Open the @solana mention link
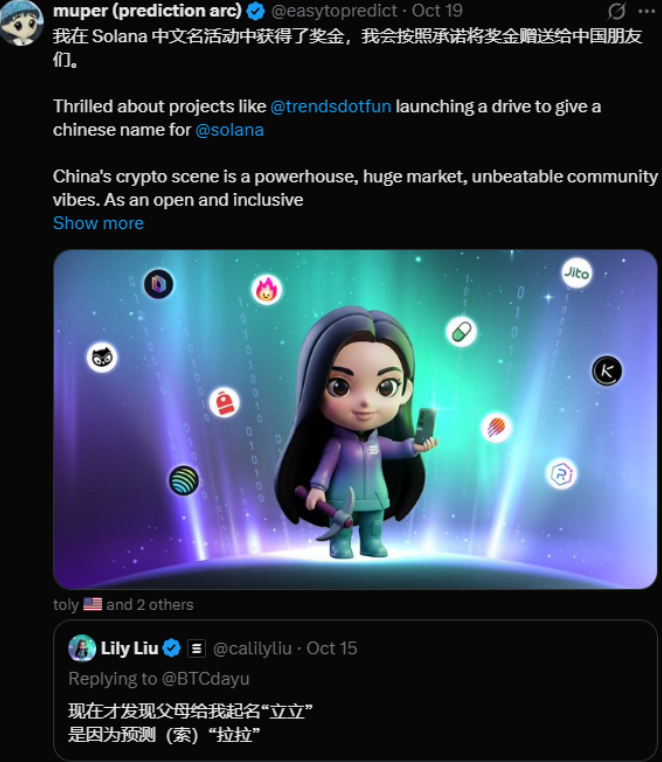Image resolution: width=662 pixels, height=762 pixels. pos(229,130)
